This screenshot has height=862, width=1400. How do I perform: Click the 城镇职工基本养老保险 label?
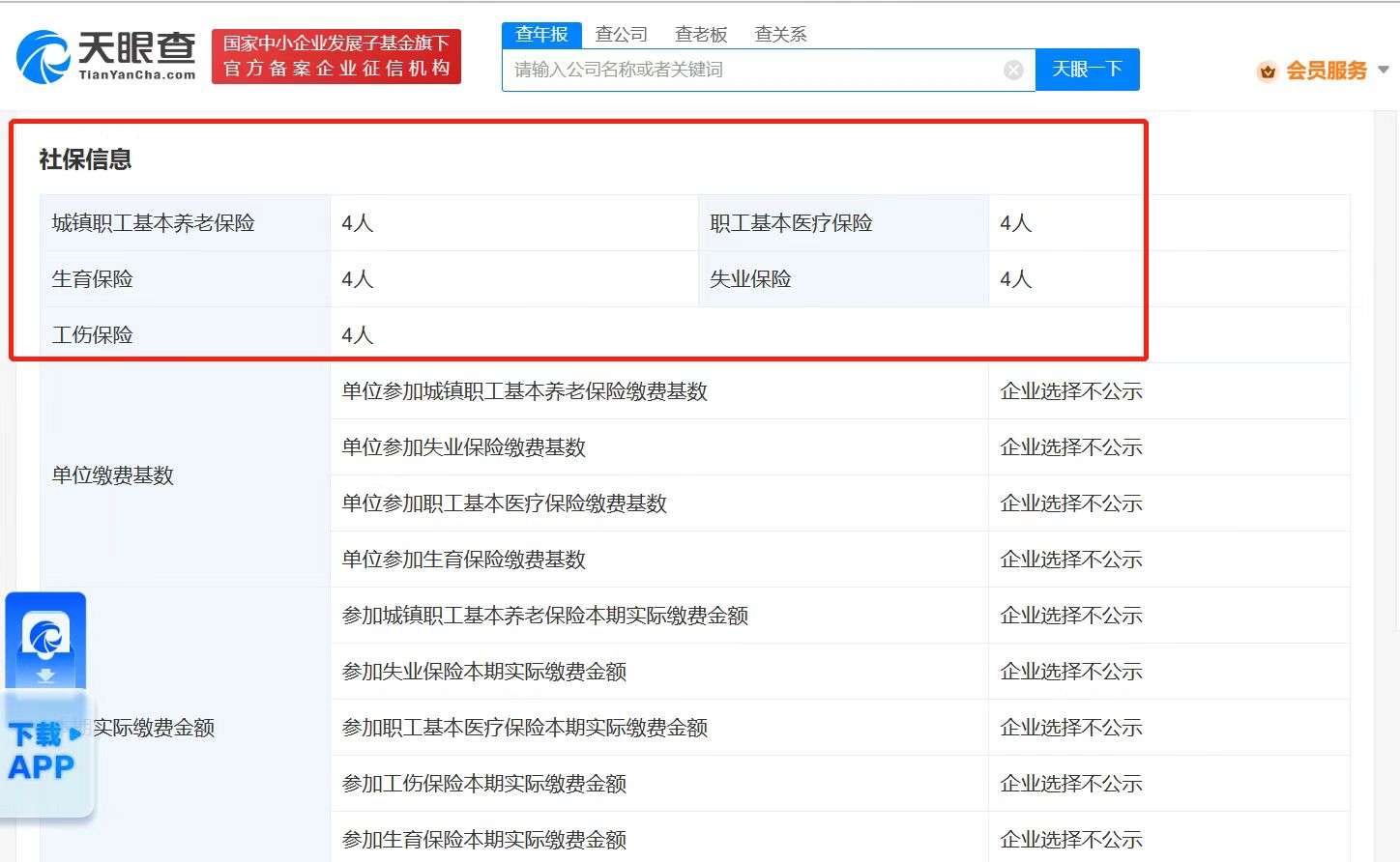(153, 223)
